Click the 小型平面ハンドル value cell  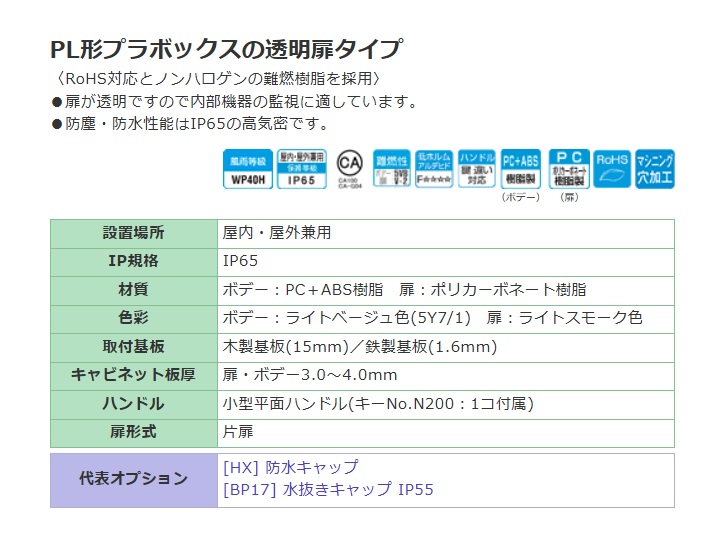pyautogui.click(x=446, y=405)
